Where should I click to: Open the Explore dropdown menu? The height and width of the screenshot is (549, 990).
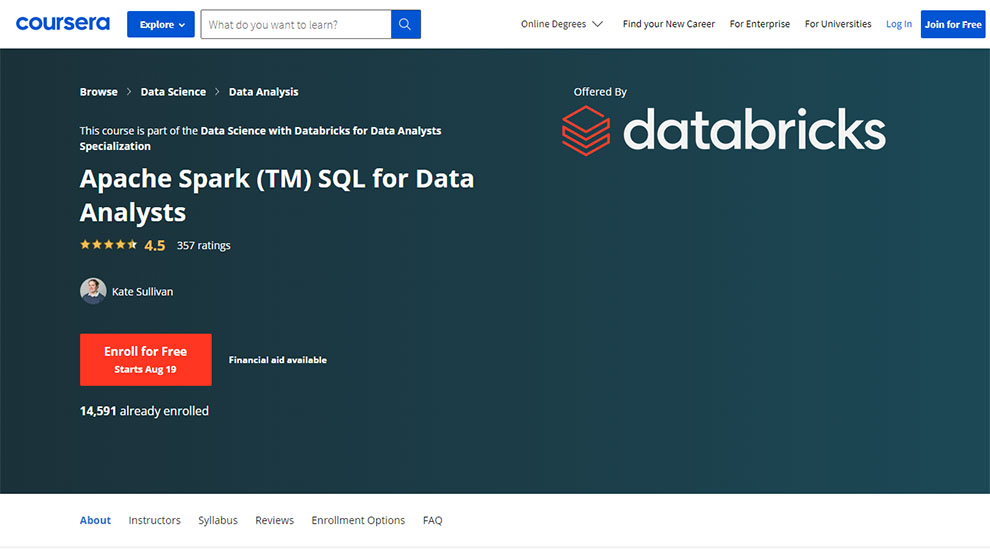pyautogui.click(x=160, y=25)
